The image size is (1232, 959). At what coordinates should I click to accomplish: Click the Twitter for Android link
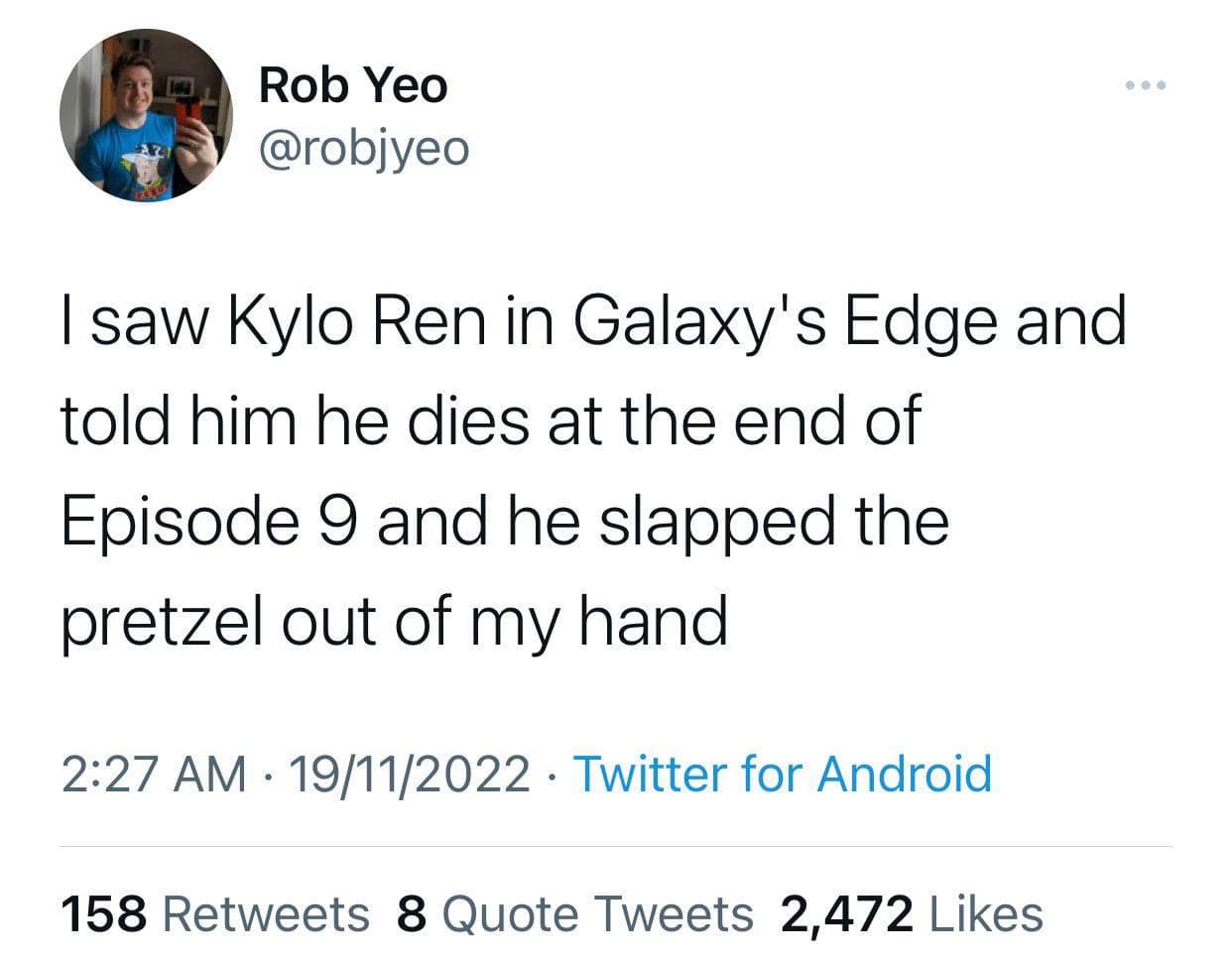(x=784, y=776)
